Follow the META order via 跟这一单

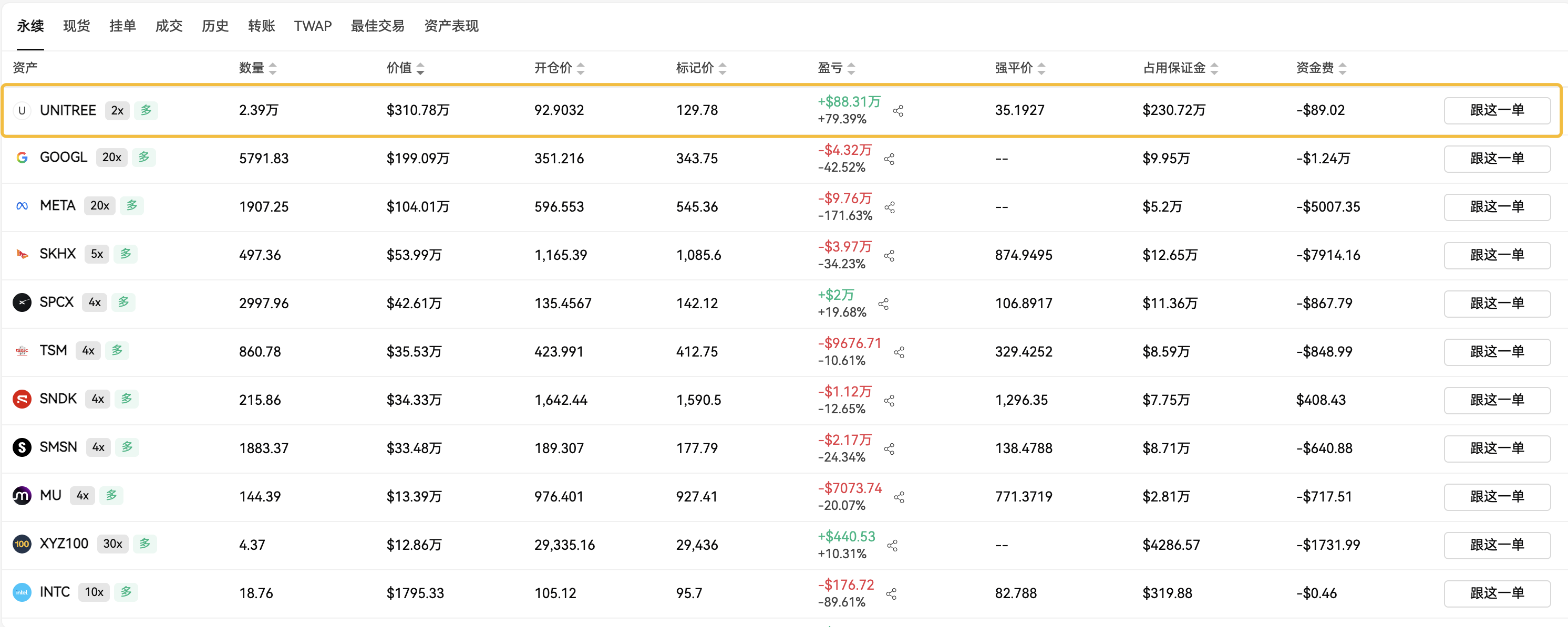(1497, 207)
